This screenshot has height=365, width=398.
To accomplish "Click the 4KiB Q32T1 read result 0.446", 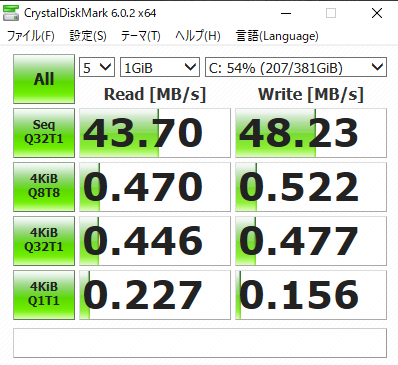I will [x=155, y=241].
